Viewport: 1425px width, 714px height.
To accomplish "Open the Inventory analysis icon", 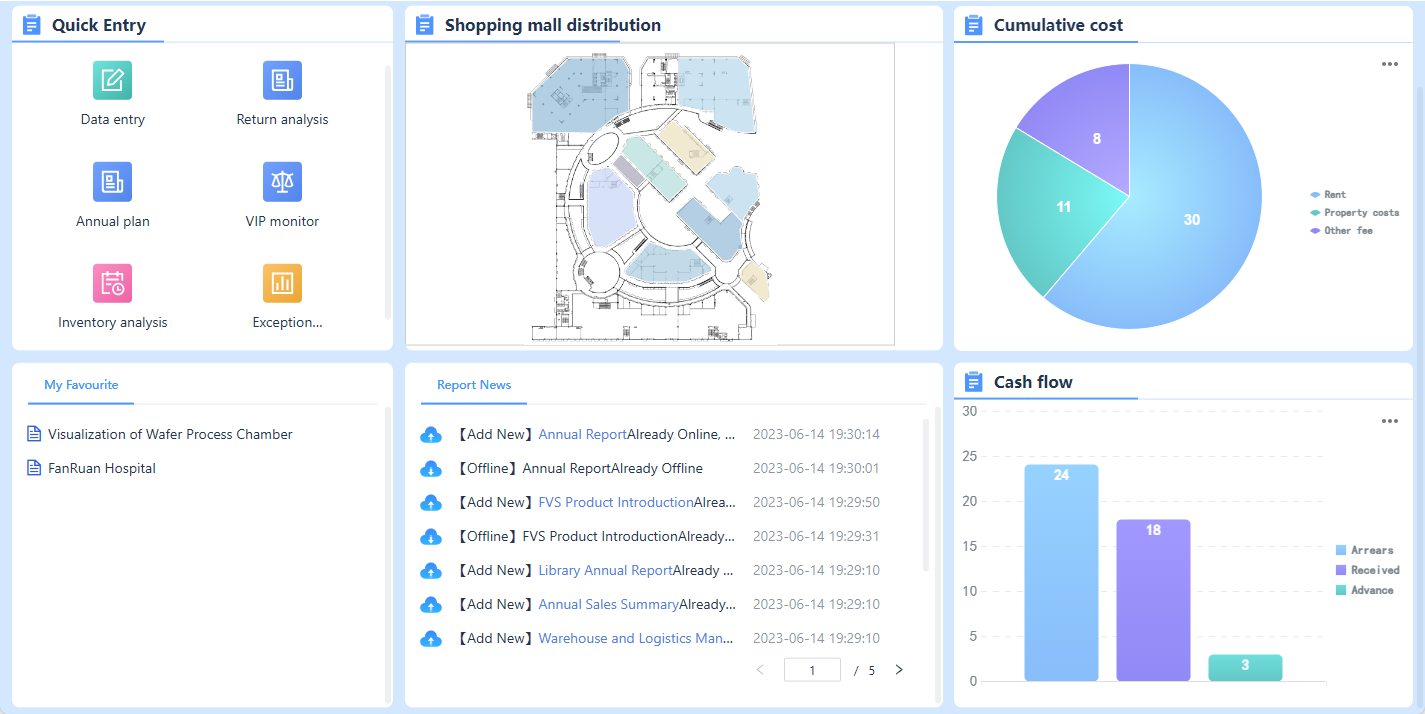I will [x=112, y=283].
